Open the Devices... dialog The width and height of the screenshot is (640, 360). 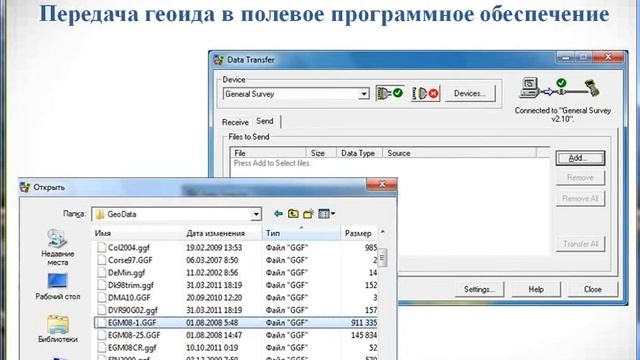coord(470,93)
